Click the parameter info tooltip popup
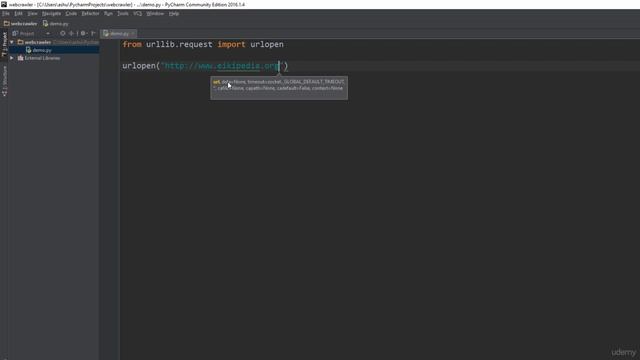This screenshot has height=360, width=640. pyautogui.click(x=279, y=88)
